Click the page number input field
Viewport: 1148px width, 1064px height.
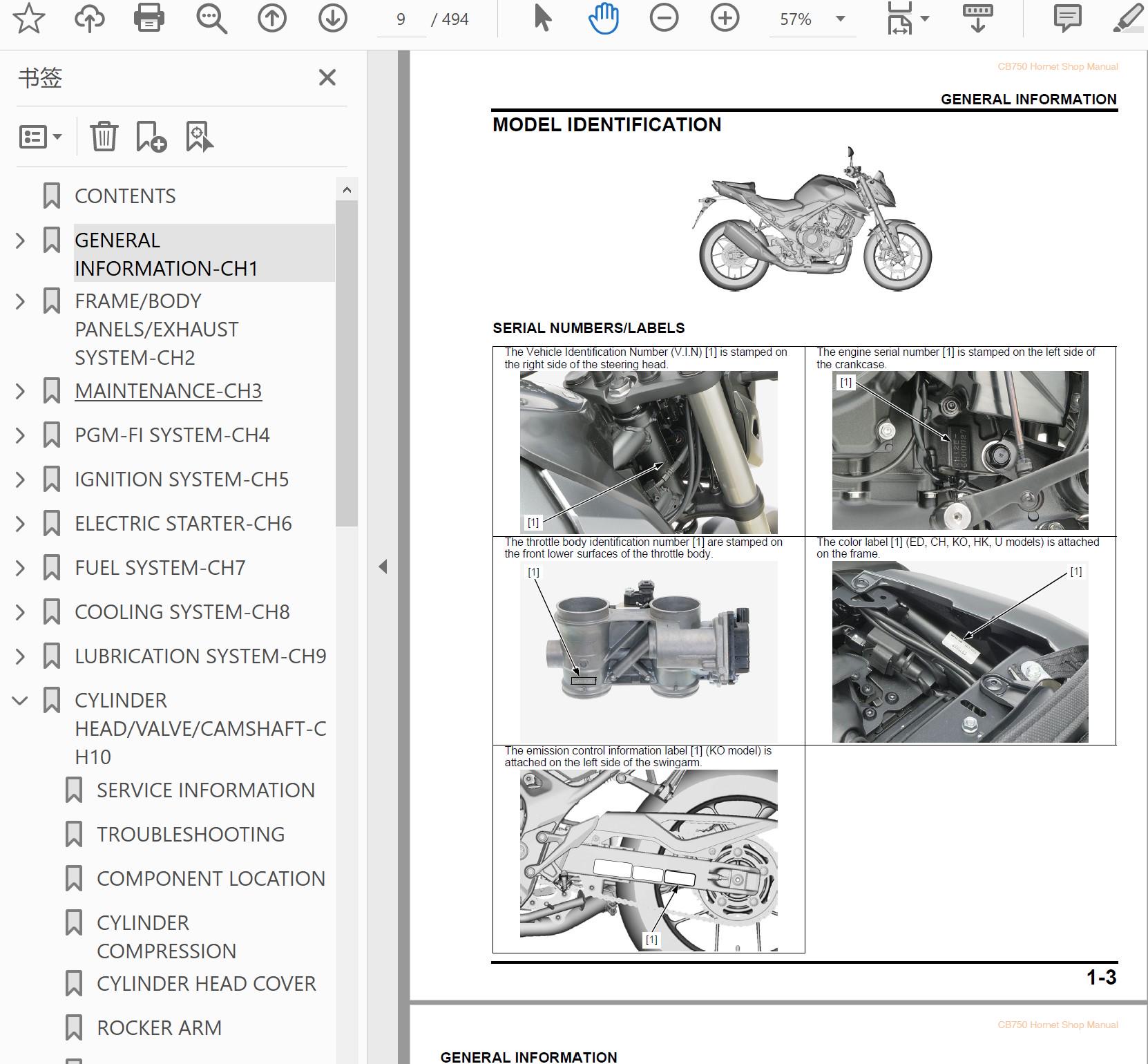pyautogui.click(x=401, y=19)
